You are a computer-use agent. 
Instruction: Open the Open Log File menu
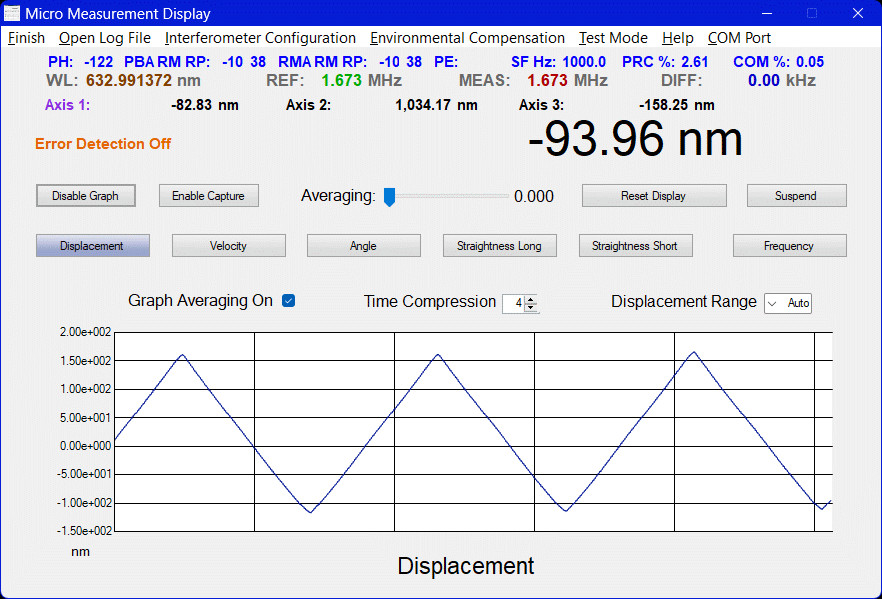(x=105, y=38)
